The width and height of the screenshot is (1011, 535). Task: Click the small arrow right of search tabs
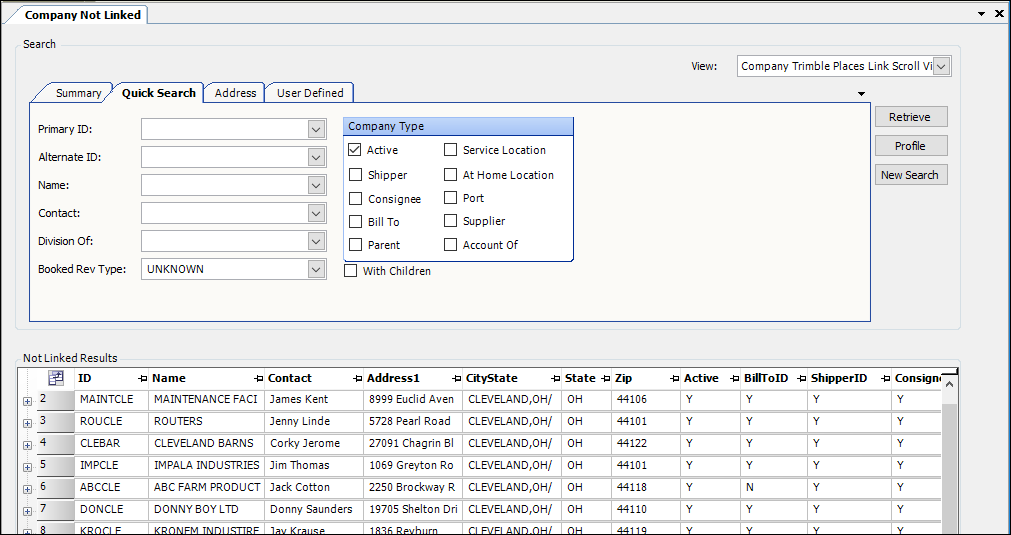861,94
